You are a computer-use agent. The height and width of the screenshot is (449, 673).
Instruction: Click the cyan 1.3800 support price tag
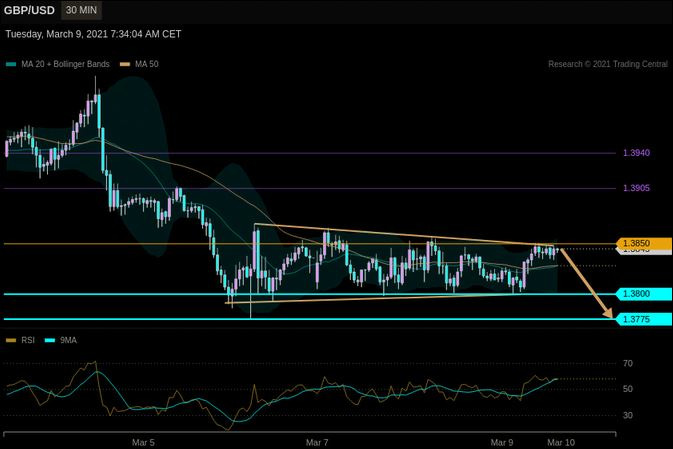pyautogui.click(x=644, y=294)
